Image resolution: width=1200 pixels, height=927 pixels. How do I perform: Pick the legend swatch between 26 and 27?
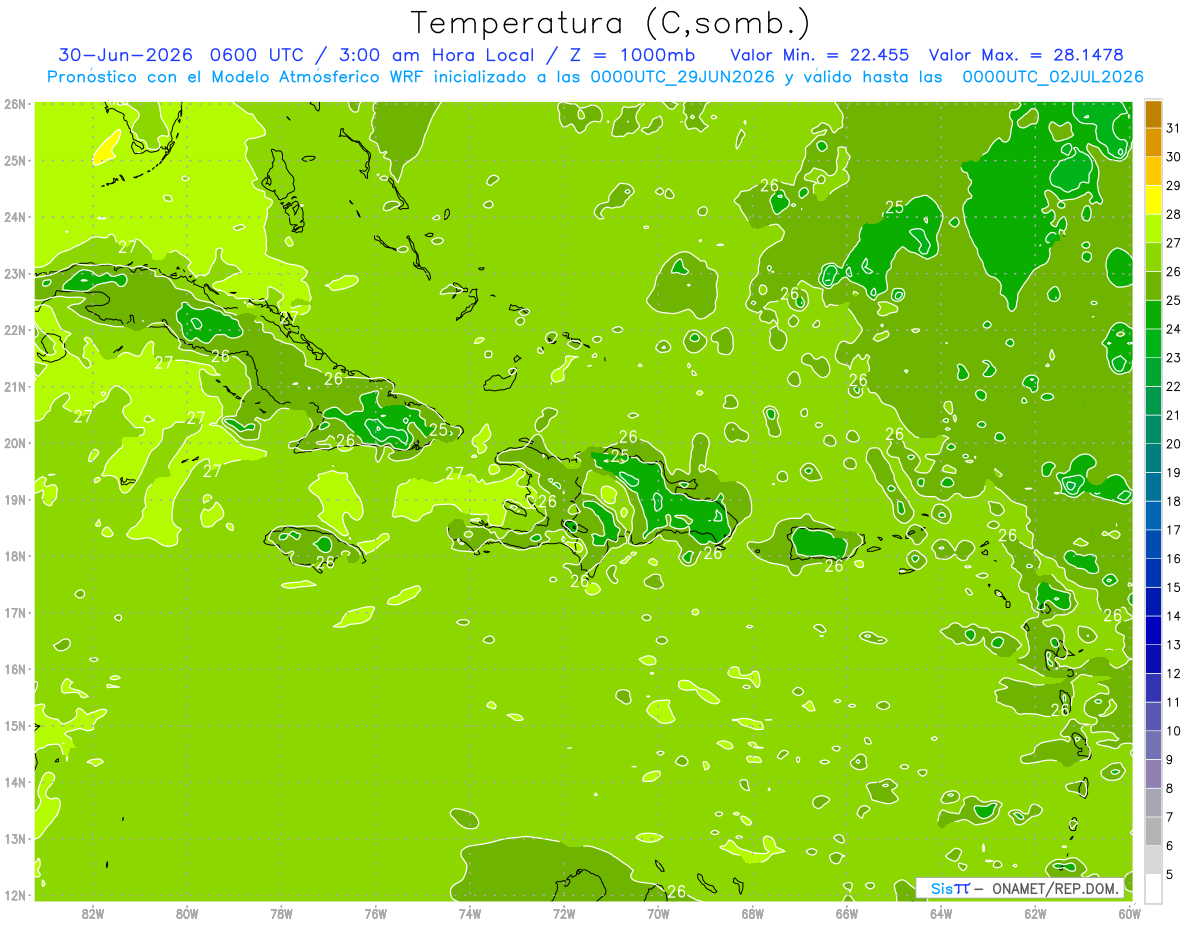click(1153, 258)
